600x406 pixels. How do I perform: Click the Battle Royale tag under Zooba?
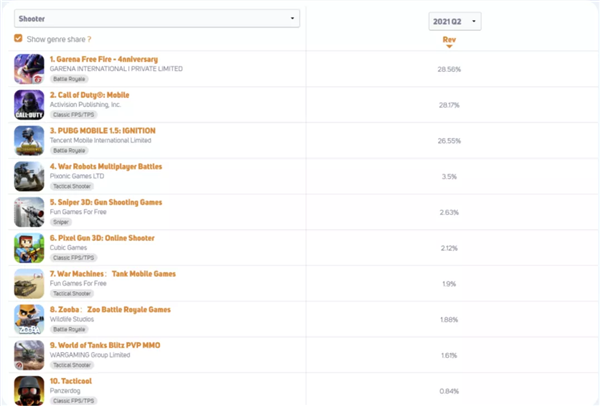[69, 329]
